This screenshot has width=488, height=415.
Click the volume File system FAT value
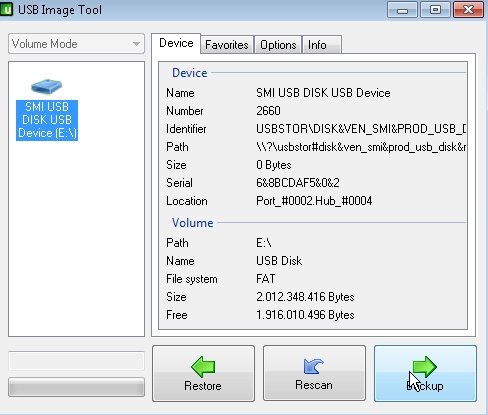coord(266,279)
